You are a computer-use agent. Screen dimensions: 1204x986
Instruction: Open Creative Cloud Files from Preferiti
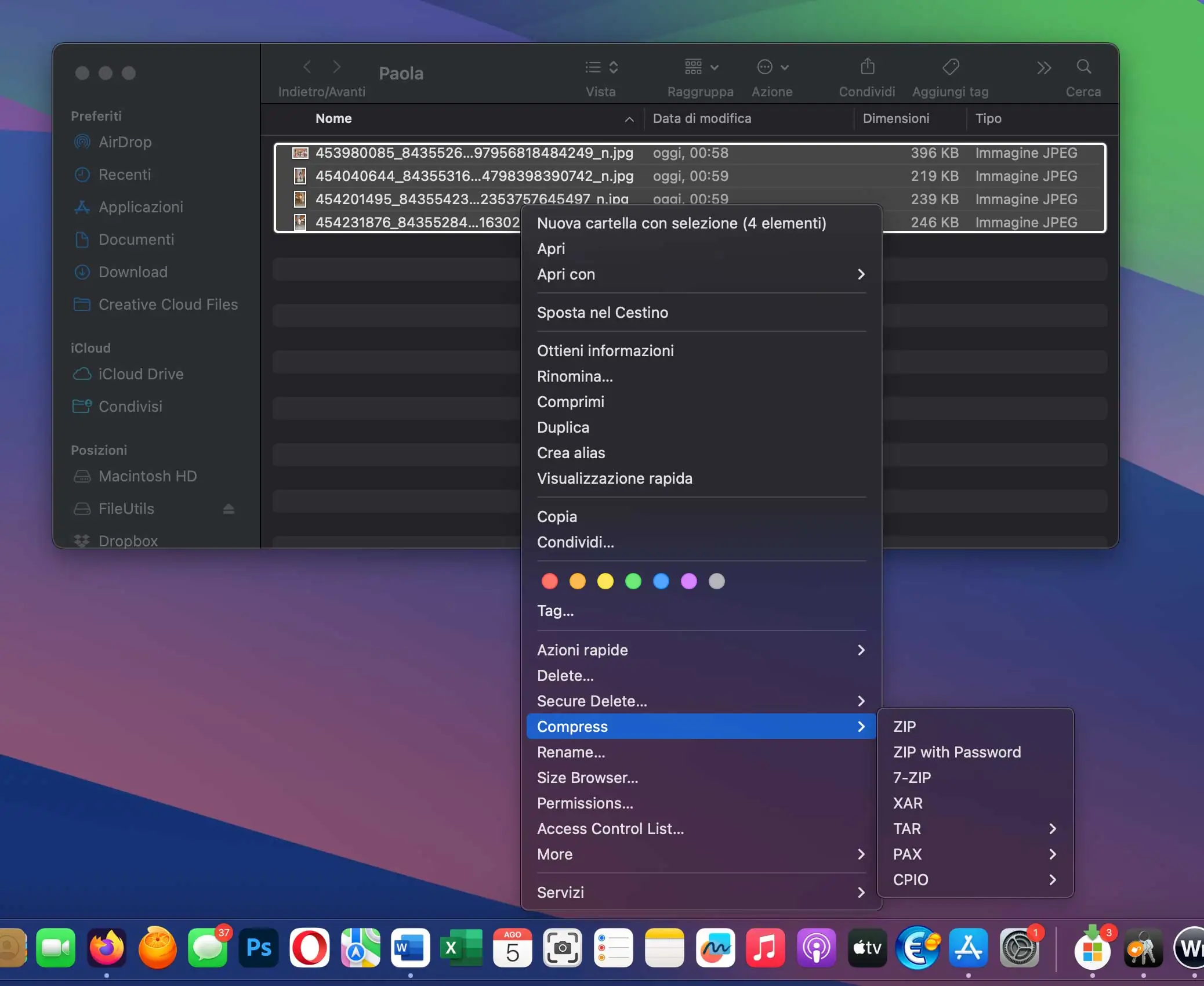click(168, 304)
